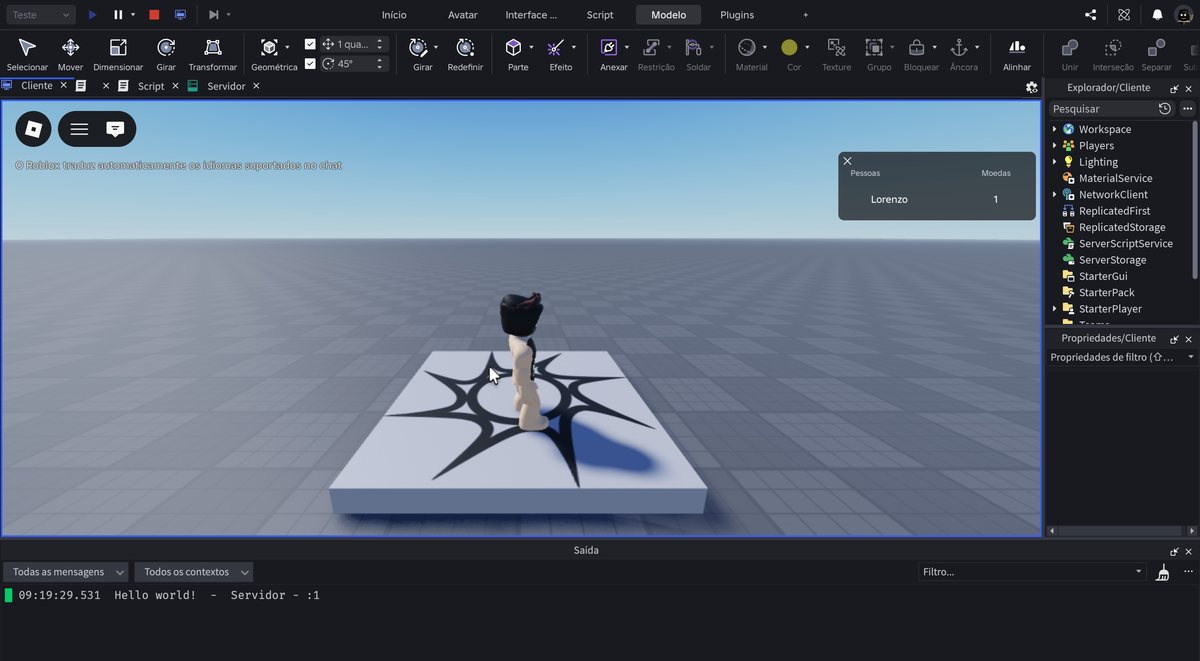Switch client/server view monitor icon
This screenshot has height=661, width=1200.
[x=180, y=15]
